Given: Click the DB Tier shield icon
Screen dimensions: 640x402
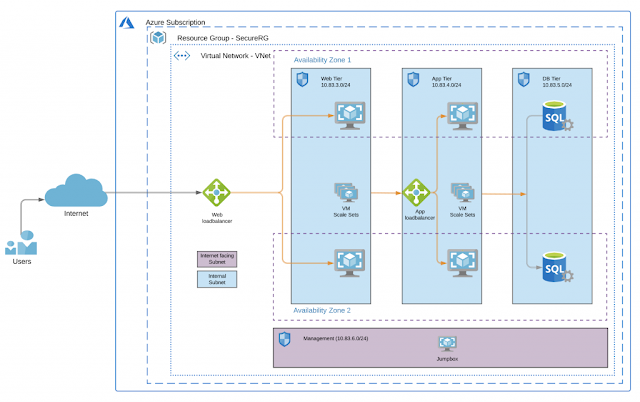Looking at the screenshot, I should coord(524,79).
